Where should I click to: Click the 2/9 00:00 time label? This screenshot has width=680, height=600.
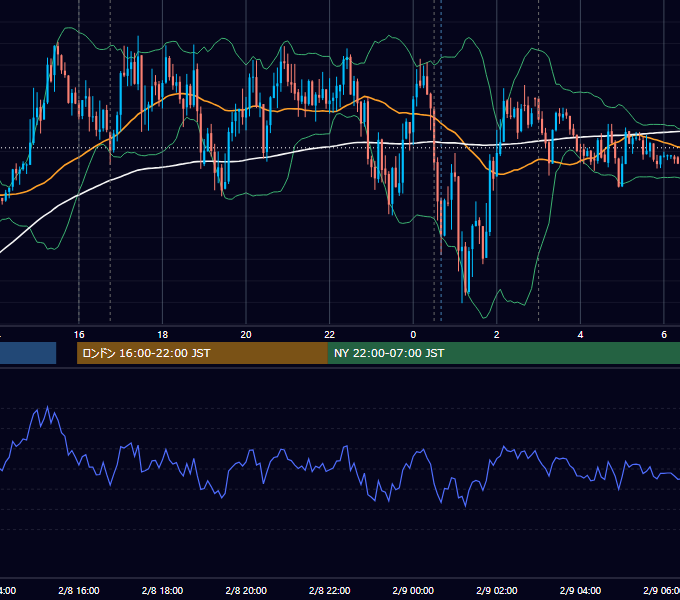tap(413, 590)
